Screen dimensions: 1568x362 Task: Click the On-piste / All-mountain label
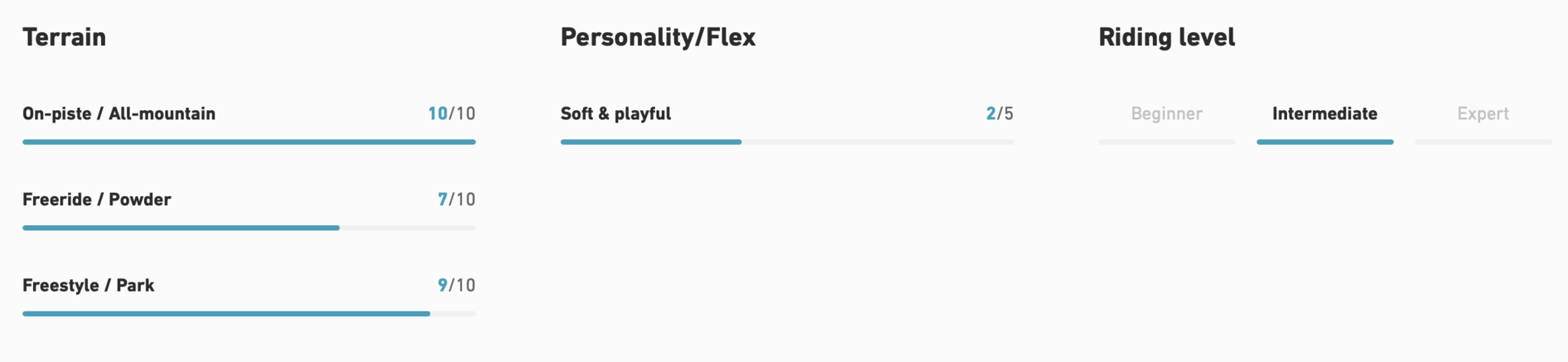click(x=119, y=114)
